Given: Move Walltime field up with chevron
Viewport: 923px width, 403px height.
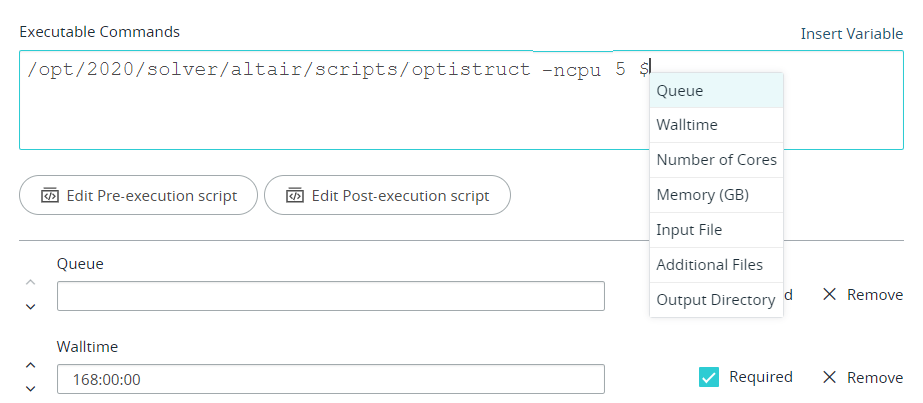Looking at the screenshot, I should 30,366.
